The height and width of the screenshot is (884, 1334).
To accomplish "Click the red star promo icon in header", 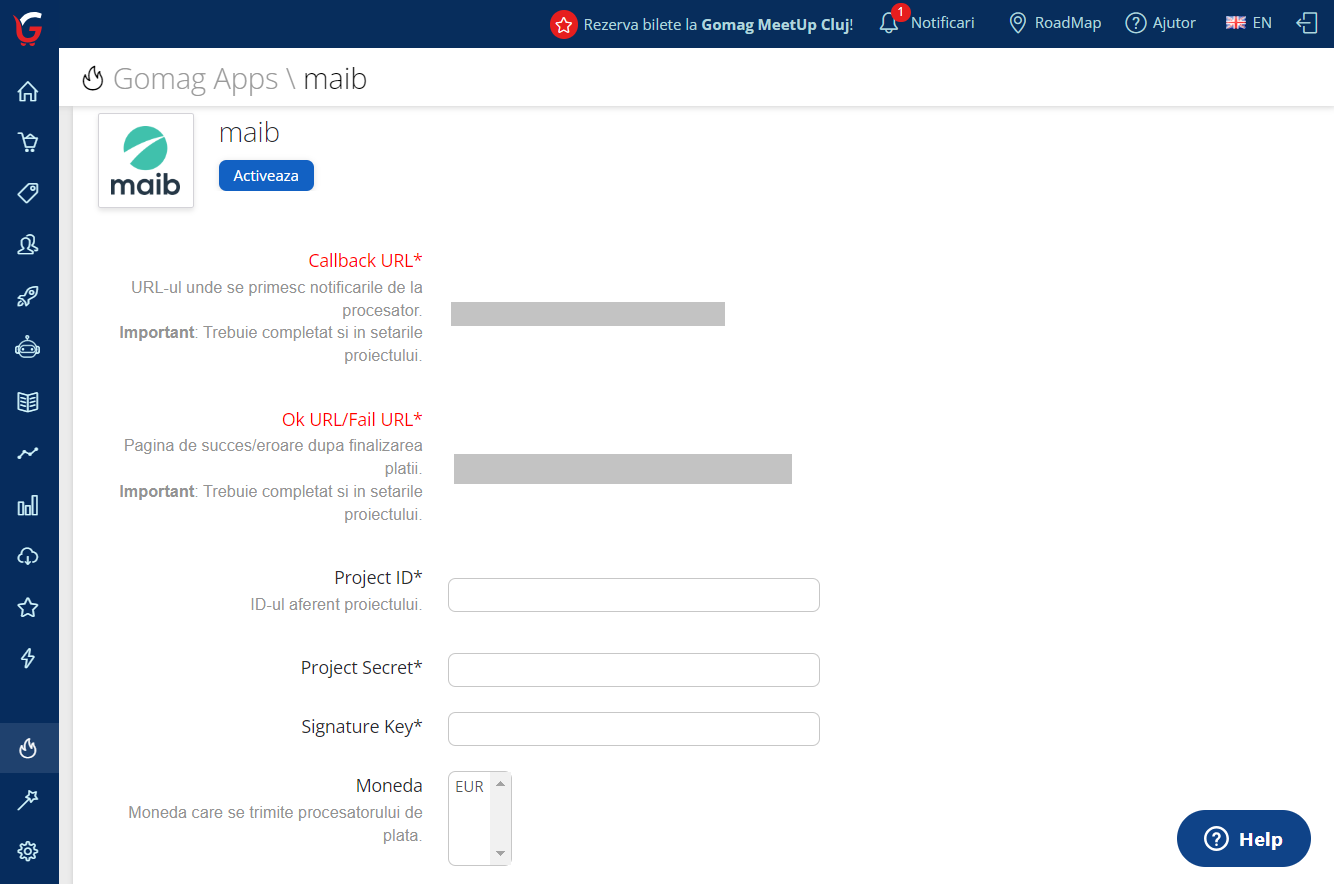I will coord(564,24).
